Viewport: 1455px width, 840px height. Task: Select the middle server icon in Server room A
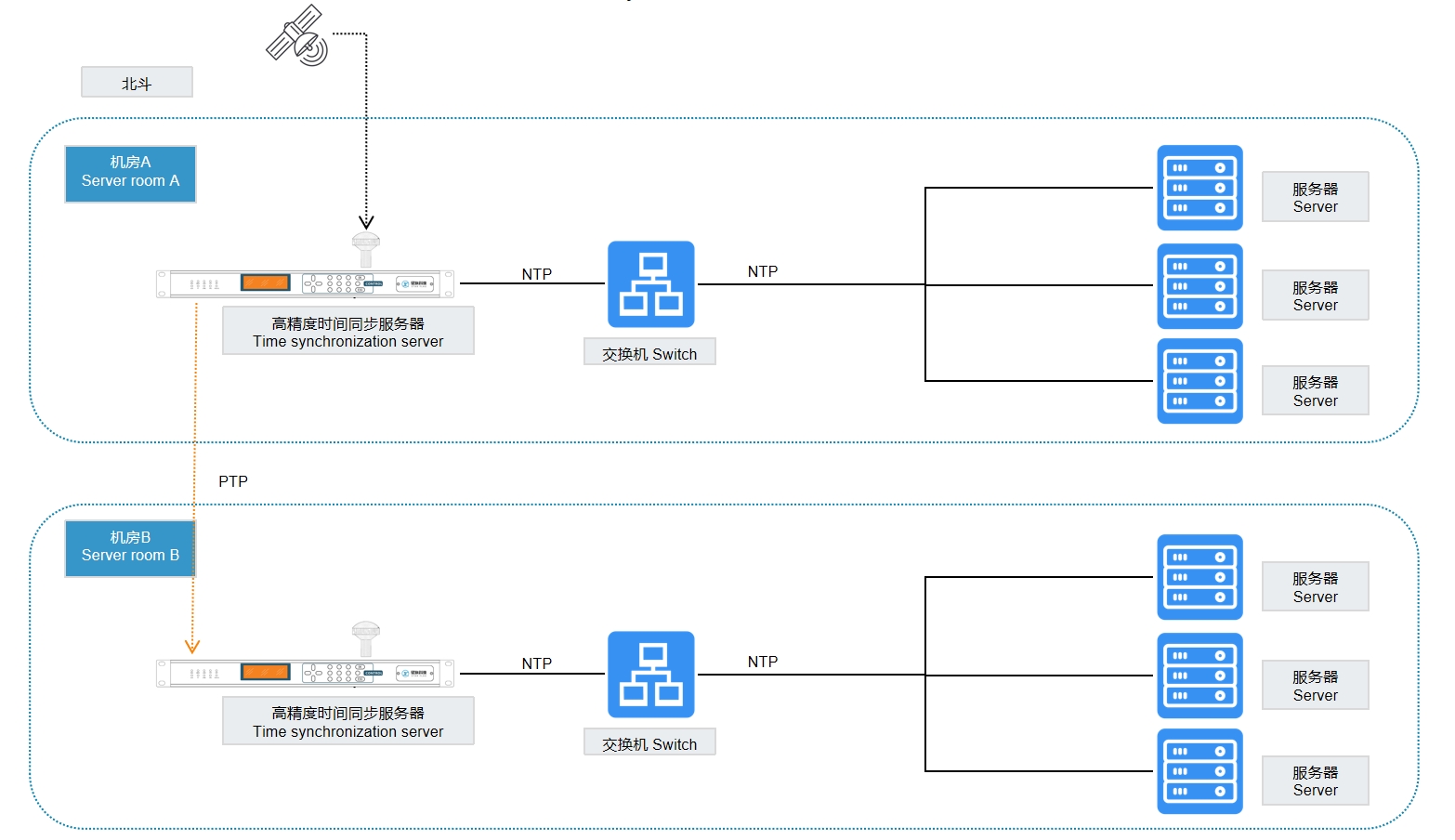coord(1199,286)
